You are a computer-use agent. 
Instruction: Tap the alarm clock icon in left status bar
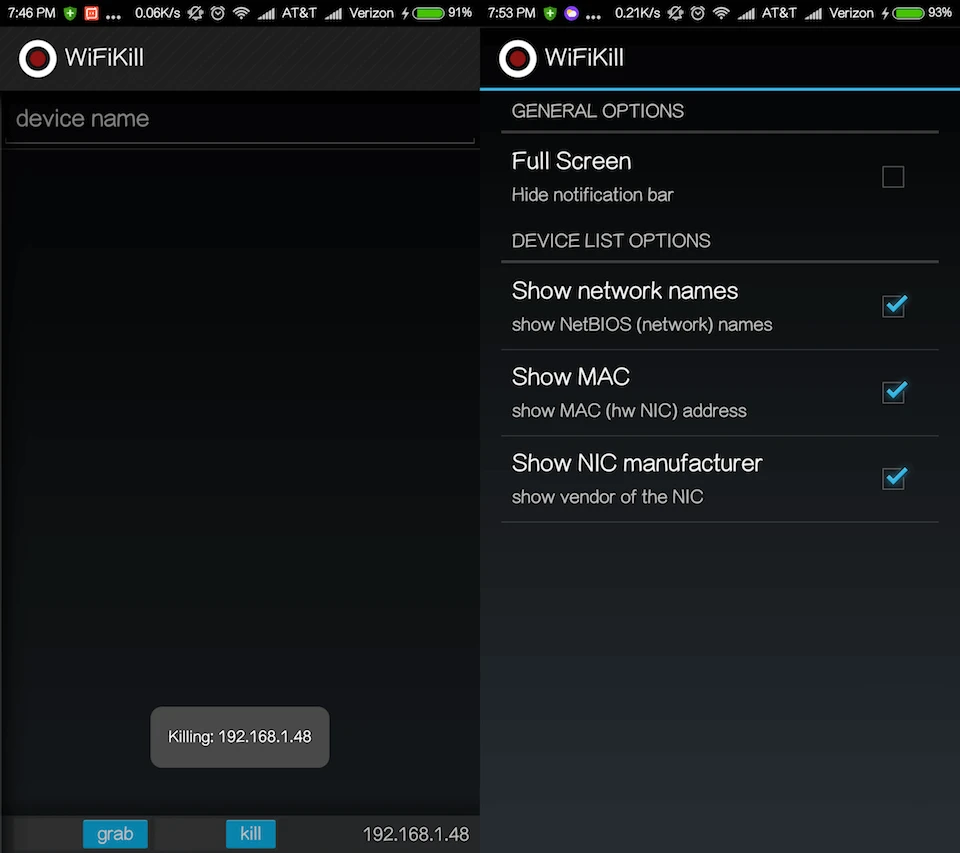[x=217, y=13]
